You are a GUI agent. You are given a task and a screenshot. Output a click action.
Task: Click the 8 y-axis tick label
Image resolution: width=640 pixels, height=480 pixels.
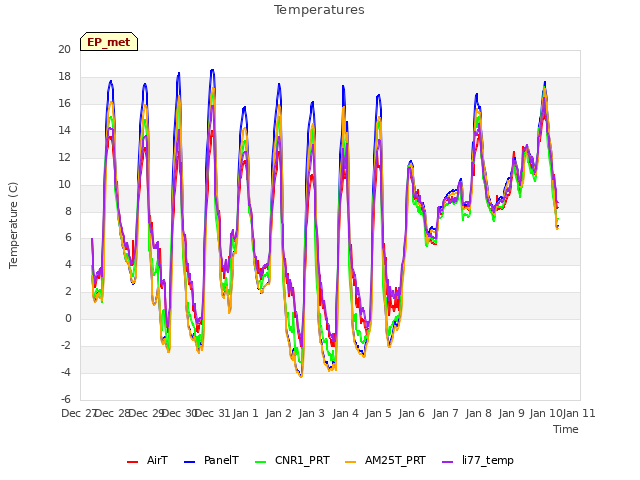68,211
